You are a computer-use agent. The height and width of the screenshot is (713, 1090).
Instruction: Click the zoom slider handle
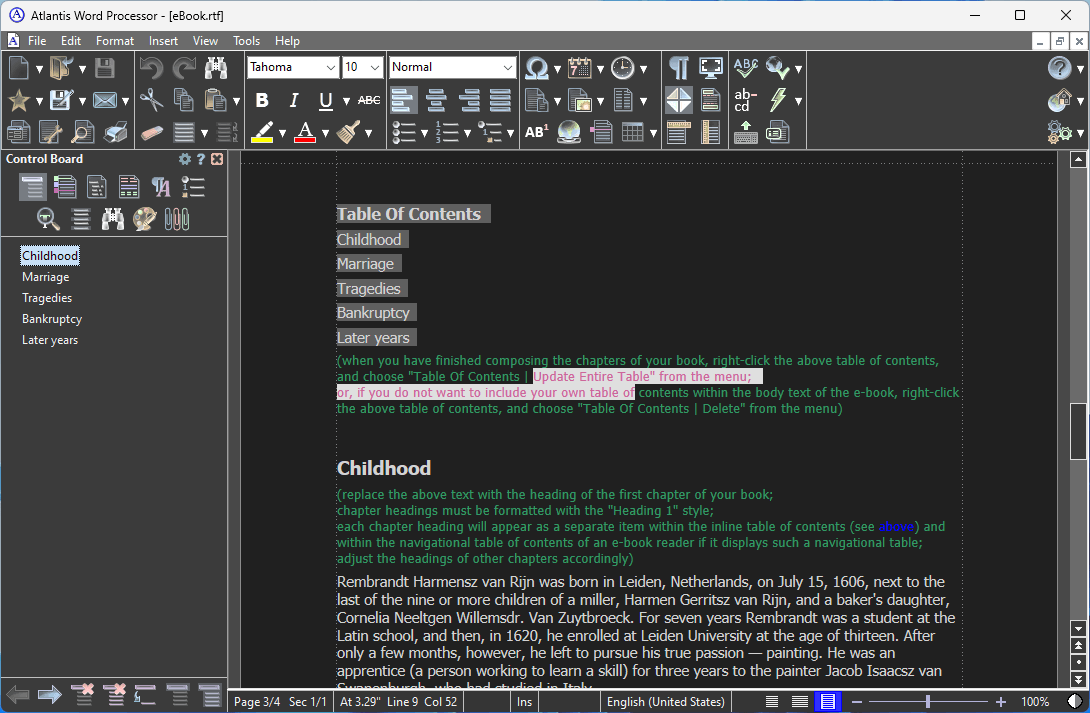tap(928, 702)
